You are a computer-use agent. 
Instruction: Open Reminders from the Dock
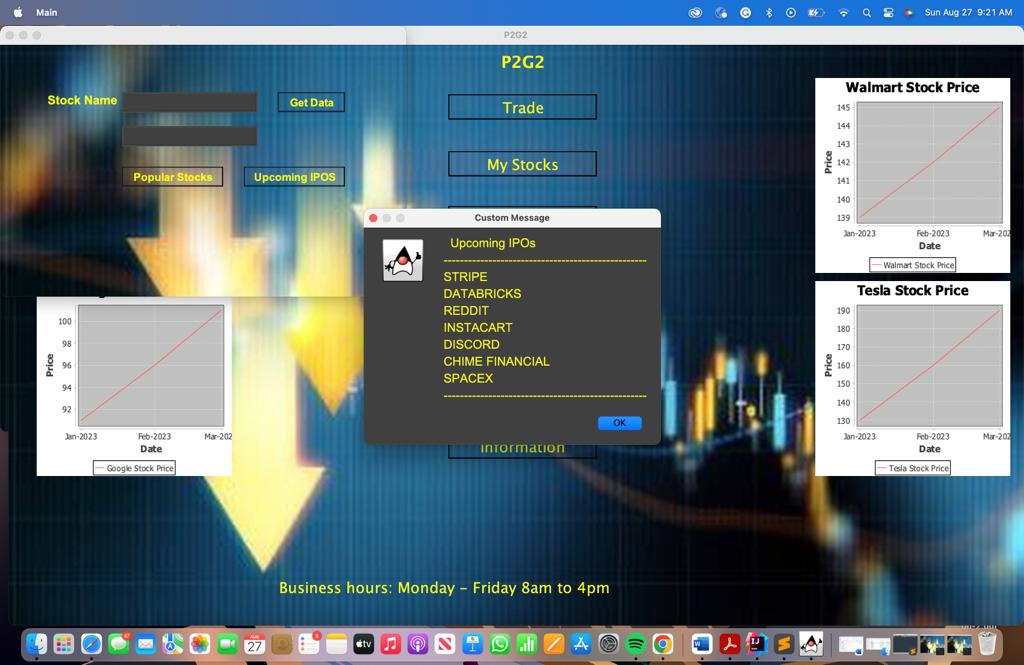coord(309,645)
